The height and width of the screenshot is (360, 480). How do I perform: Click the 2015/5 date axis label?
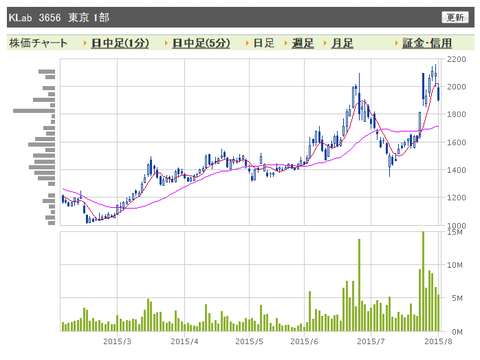(249, 341)
